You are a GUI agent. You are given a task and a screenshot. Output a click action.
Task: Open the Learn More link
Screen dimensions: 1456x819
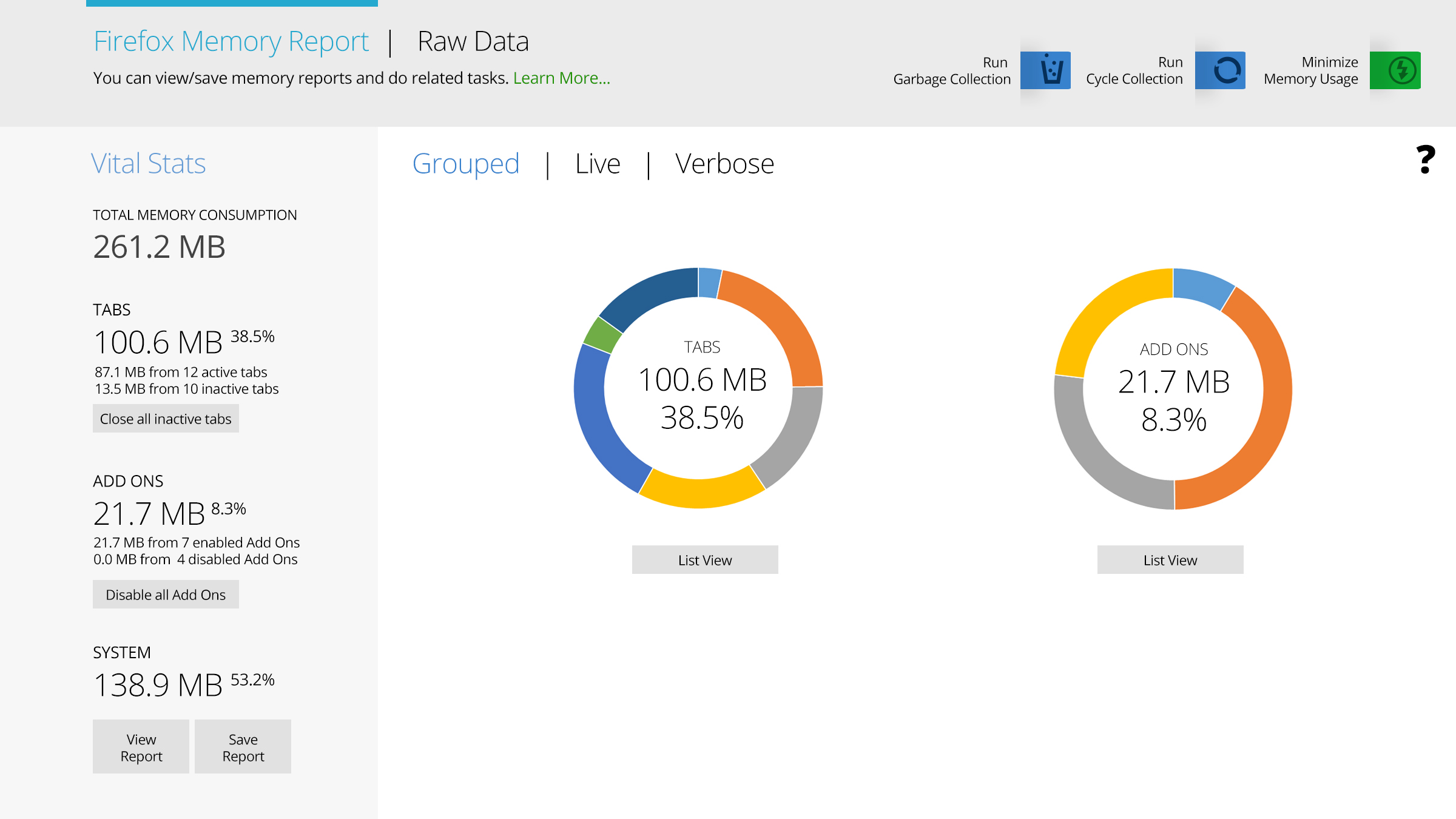coord(562,78)
